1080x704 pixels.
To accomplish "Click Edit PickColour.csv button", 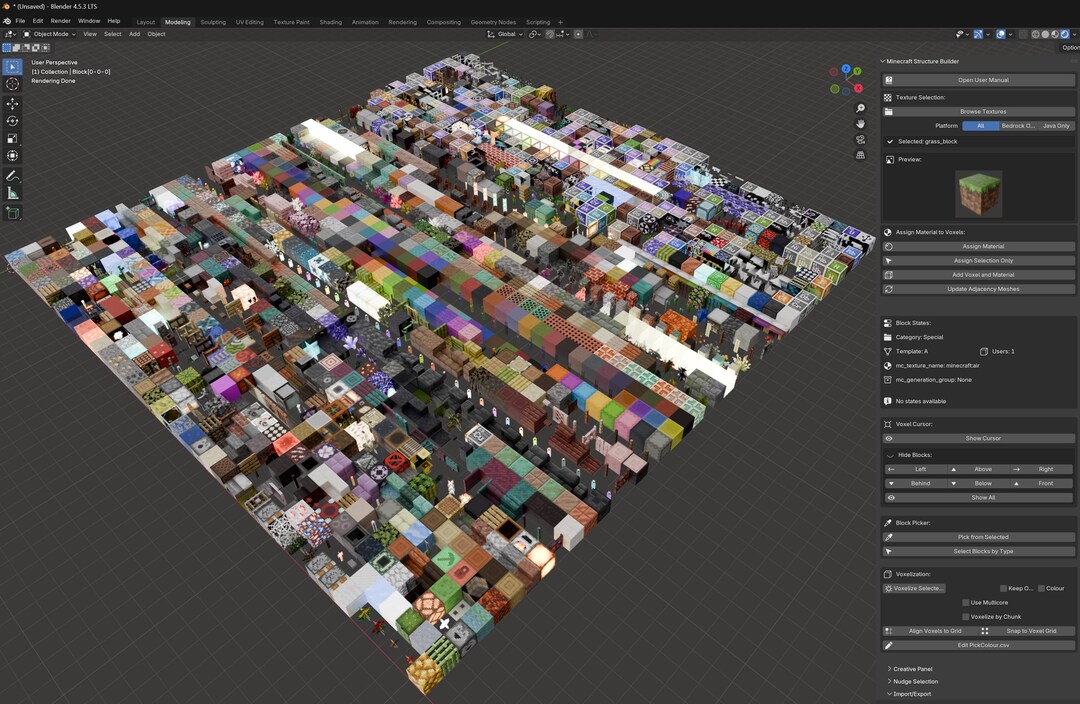I will 978,645.
